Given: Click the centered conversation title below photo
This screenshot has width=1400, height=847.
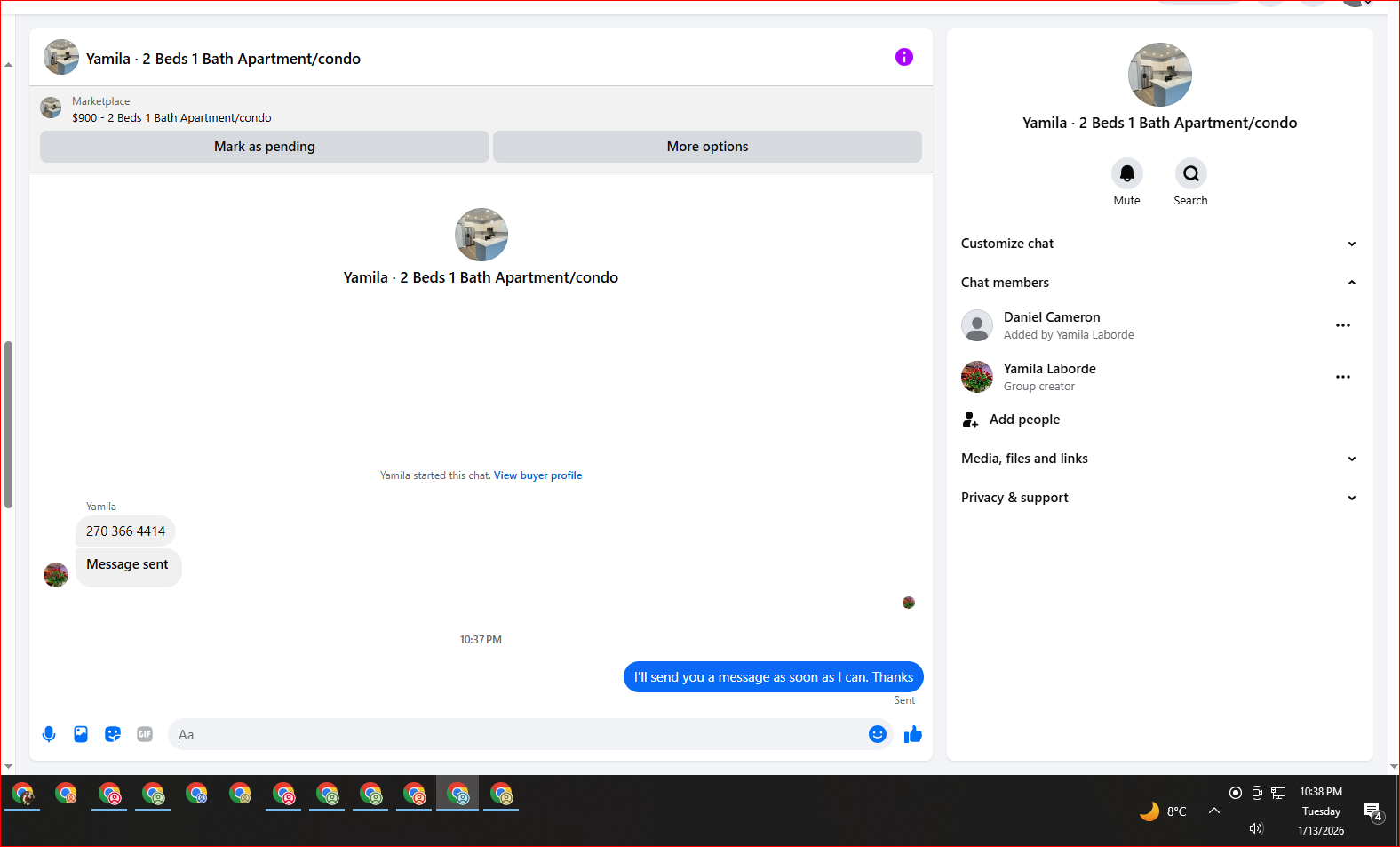Looking at the screenshot, I should (x=481, y=277).
